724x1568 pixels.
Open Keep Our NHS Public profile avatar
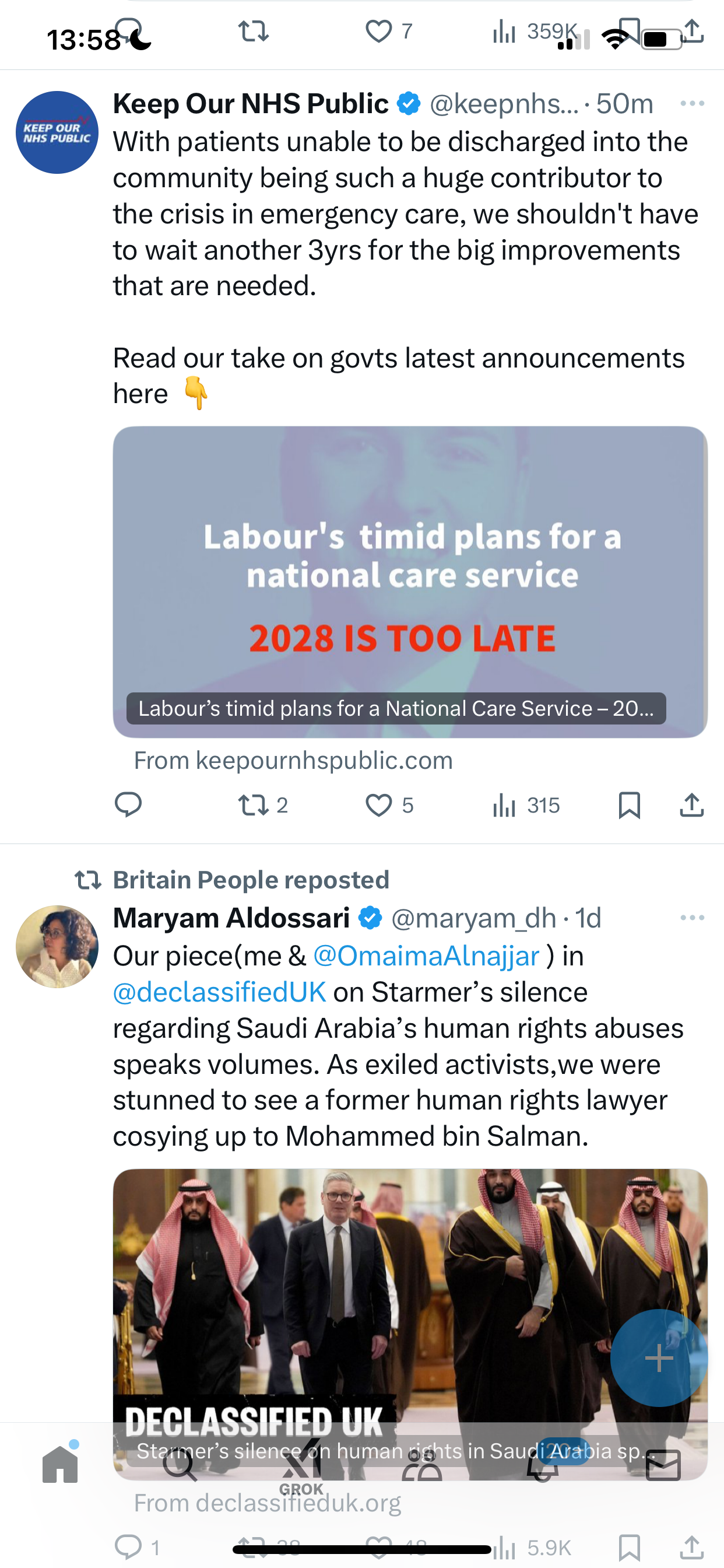(57, 132)
